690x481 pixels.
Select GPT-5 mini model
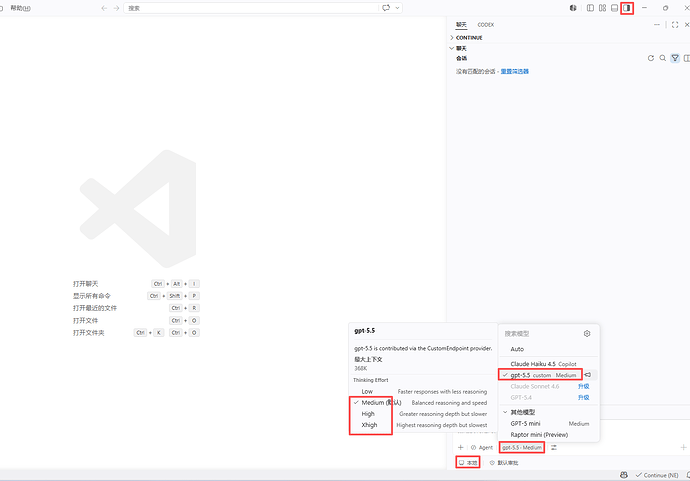[x=548, y=423]
